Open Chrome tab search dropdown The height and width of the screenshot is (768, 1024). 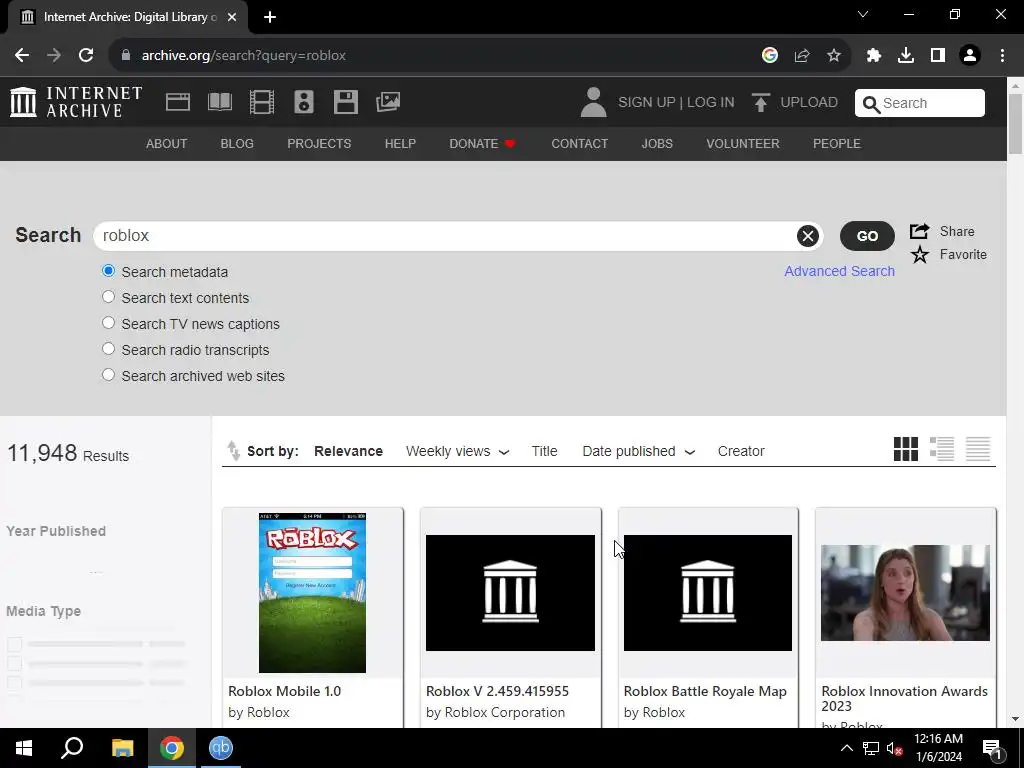(x=863, y=15)
